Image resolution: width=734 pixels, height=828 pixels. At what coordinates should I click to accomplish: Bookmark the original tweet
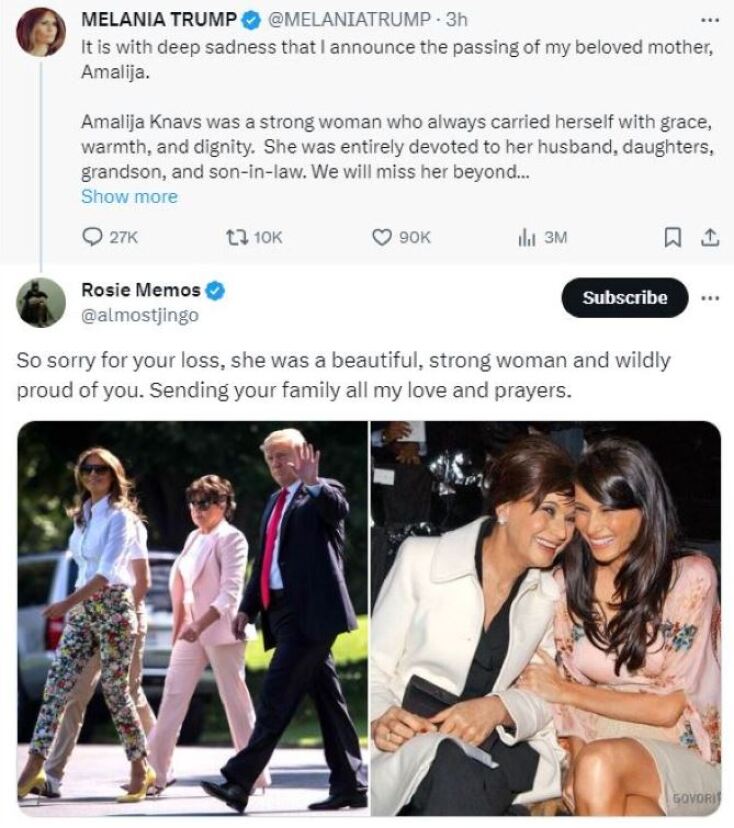[673, 237]
